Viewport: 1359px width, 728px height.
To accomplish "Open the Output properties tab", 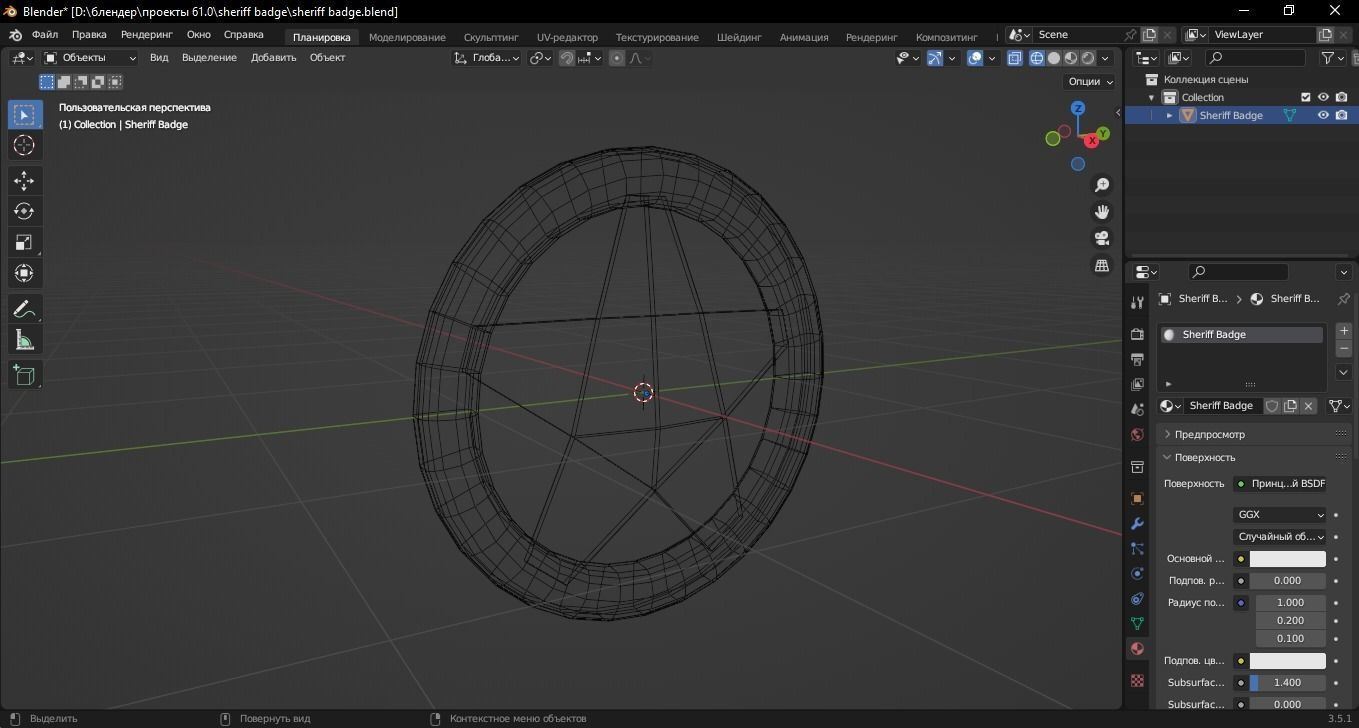I will pyautogui.click(x=1137, y=359).
